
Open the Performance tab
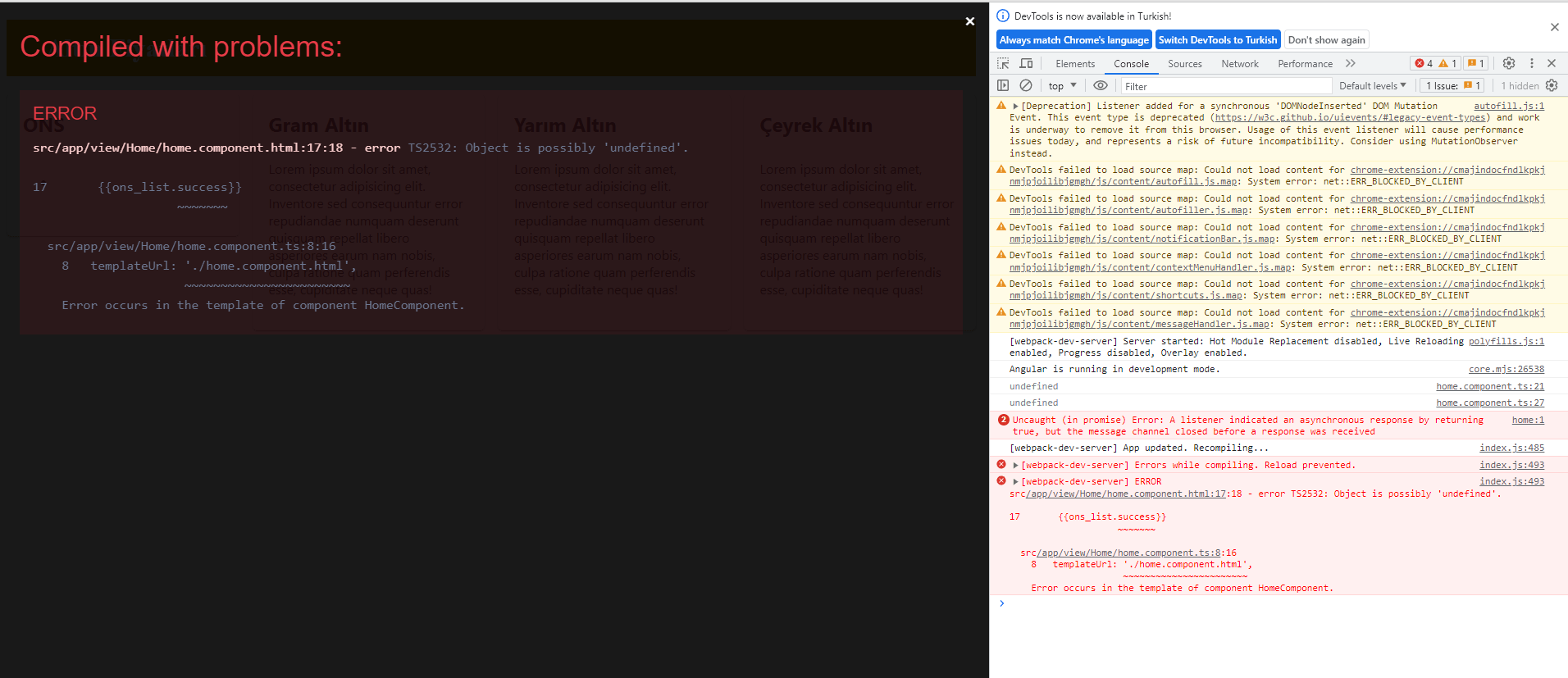point(1305,63)
